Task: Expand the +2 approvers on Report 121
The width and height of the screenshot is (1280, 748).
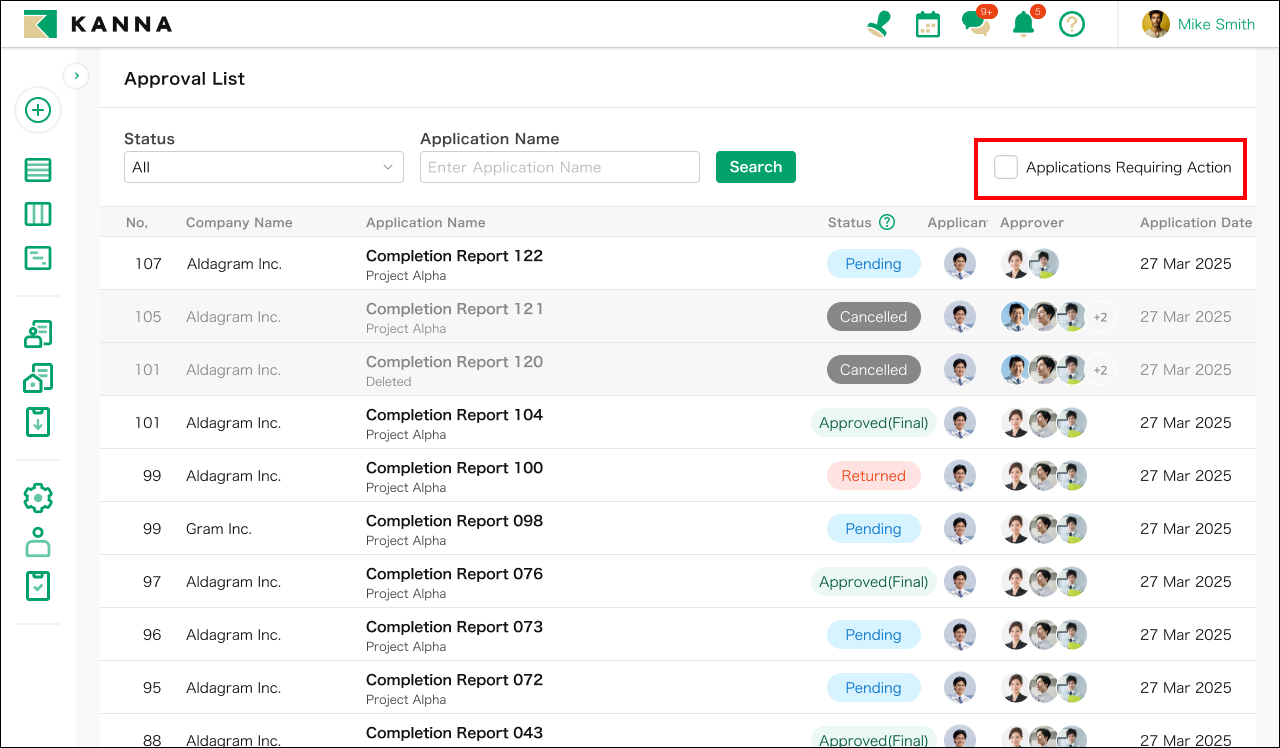Action: tap(1100, 317)
